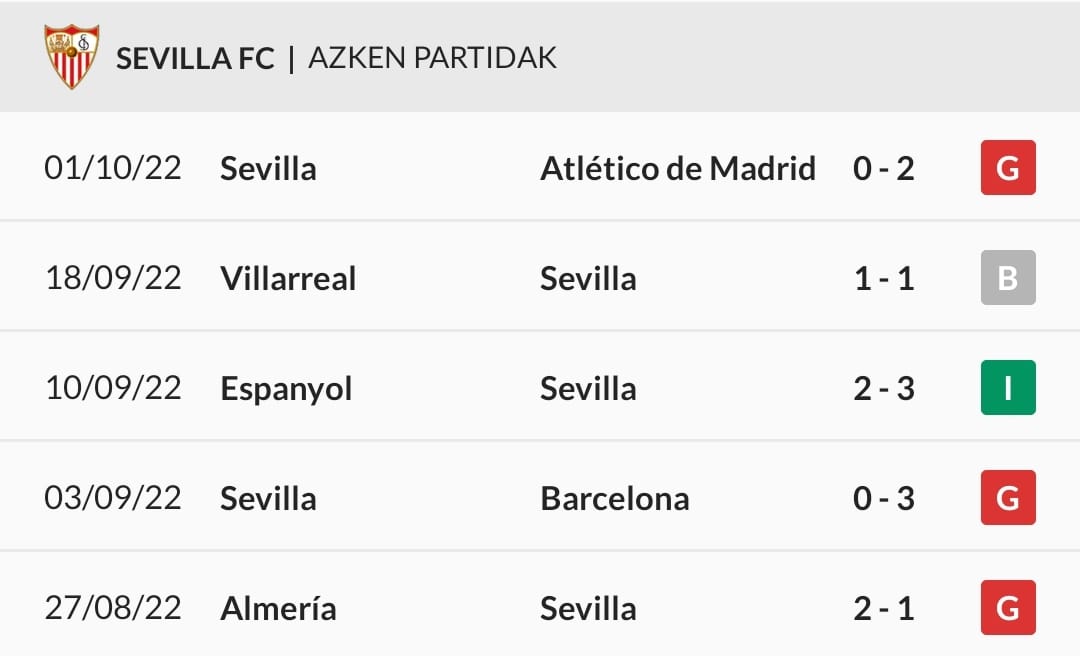Select the 27/08/22 match date
The image size is (1080, 656).
tap(113, 608)
